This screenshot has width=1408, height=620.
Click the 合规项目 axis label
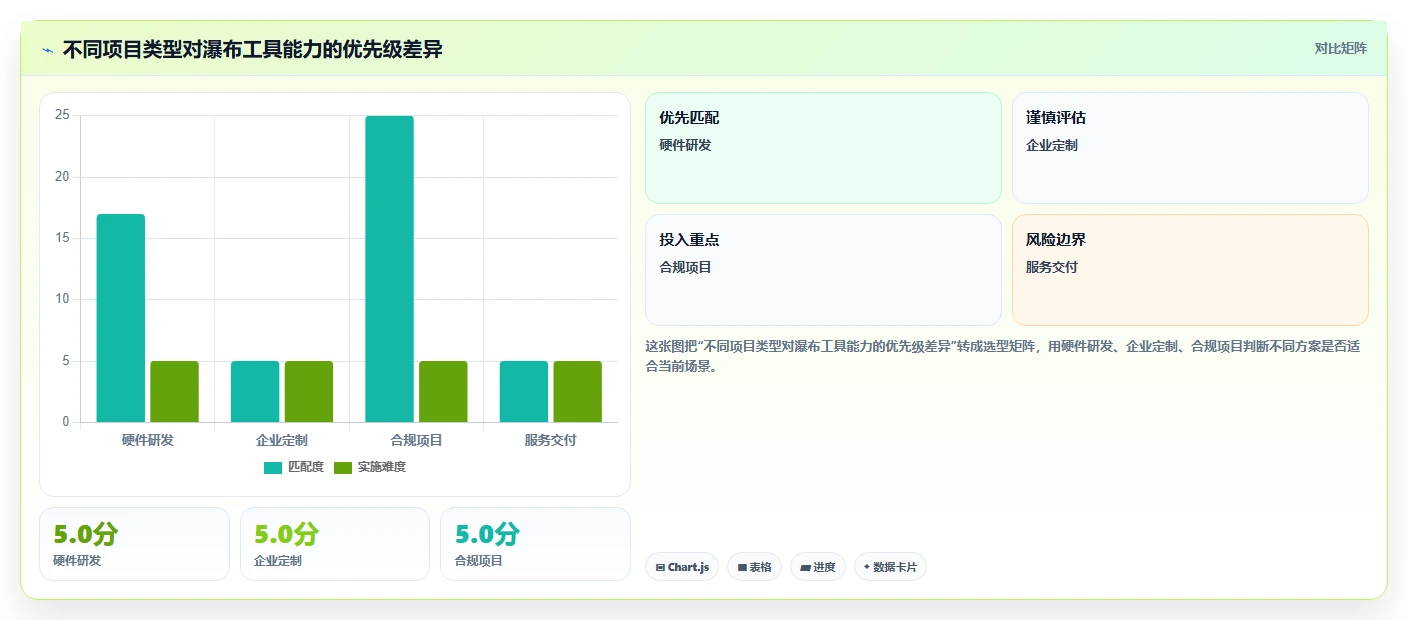[416, 440]
